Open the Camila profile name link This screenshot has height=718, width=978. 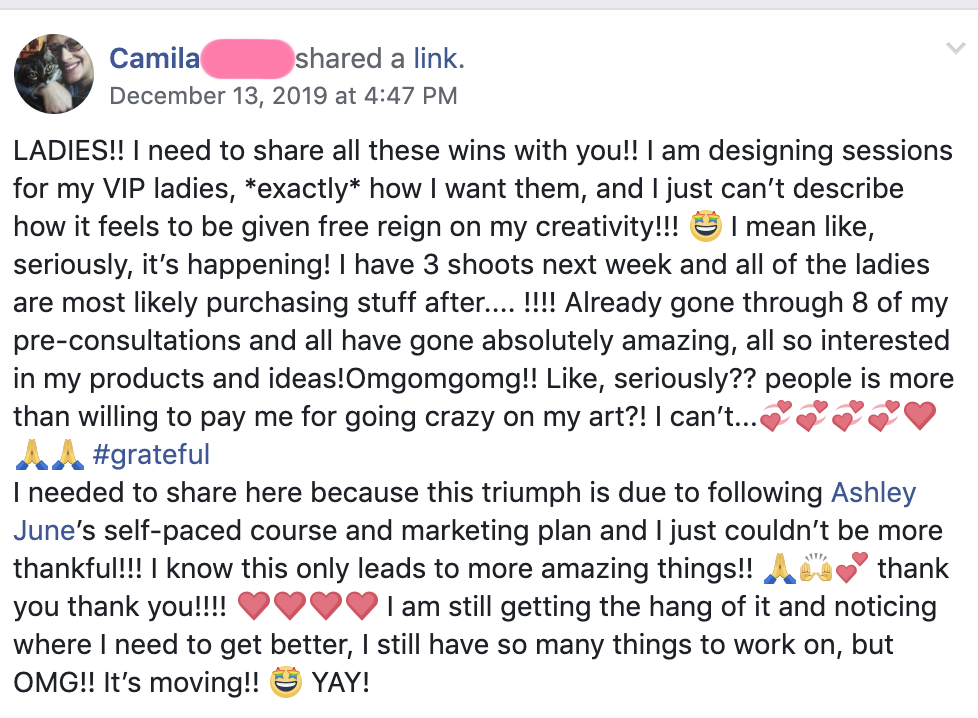pos(153,59)
